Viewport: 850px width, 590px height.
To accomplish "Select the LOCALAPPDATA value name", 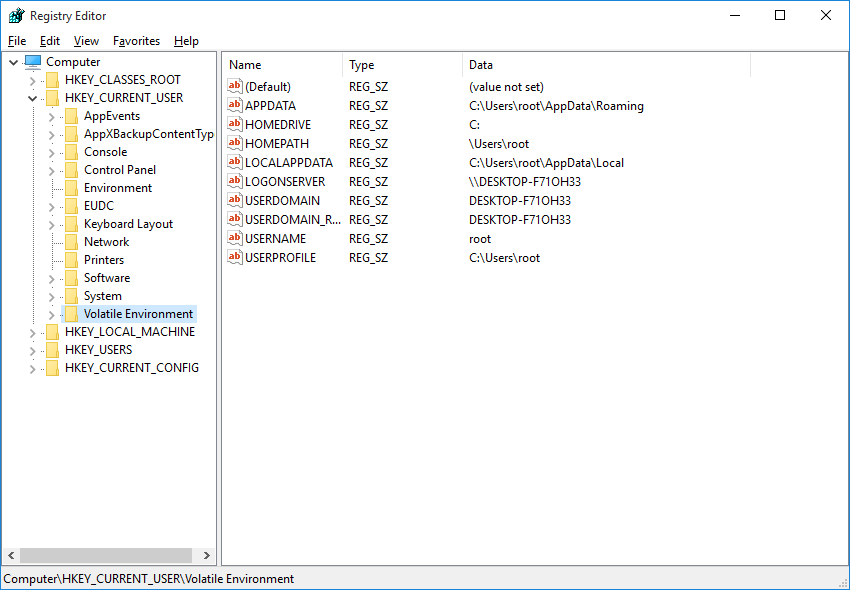I will [288, 163].
